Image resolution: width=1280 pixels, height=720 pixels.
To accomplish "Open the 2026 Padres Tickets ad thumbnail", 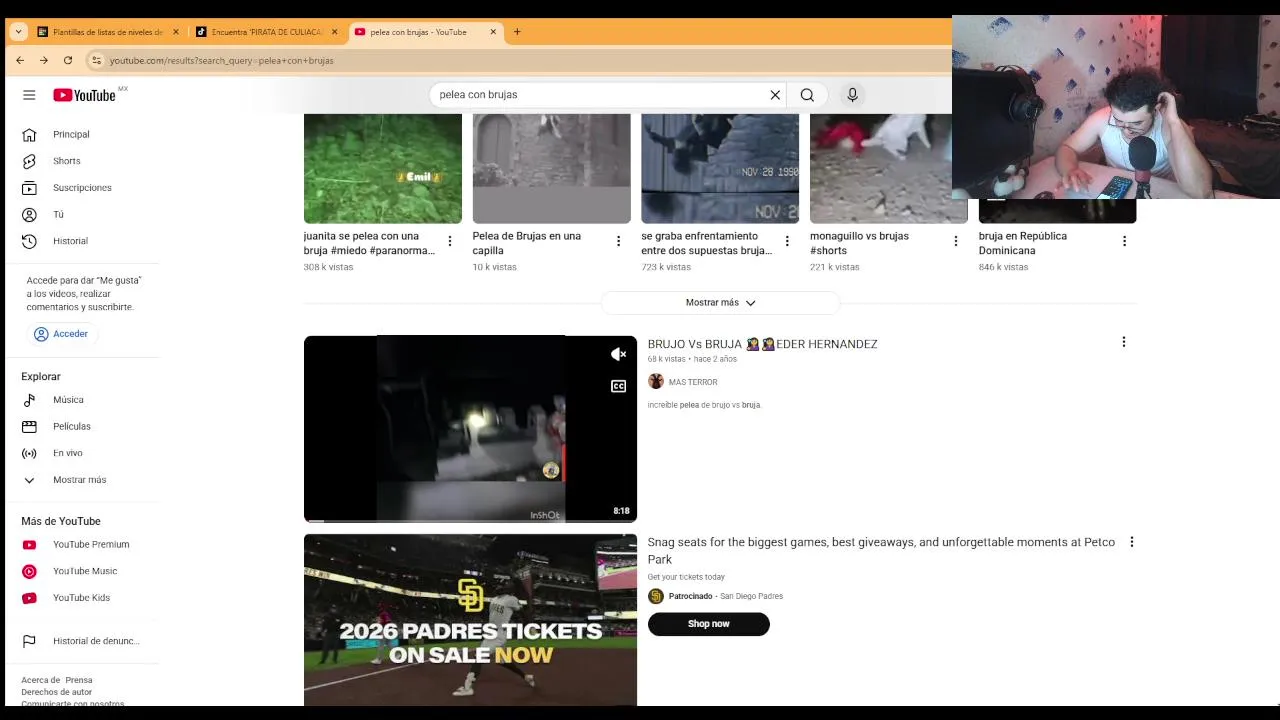I will point(470,620).
